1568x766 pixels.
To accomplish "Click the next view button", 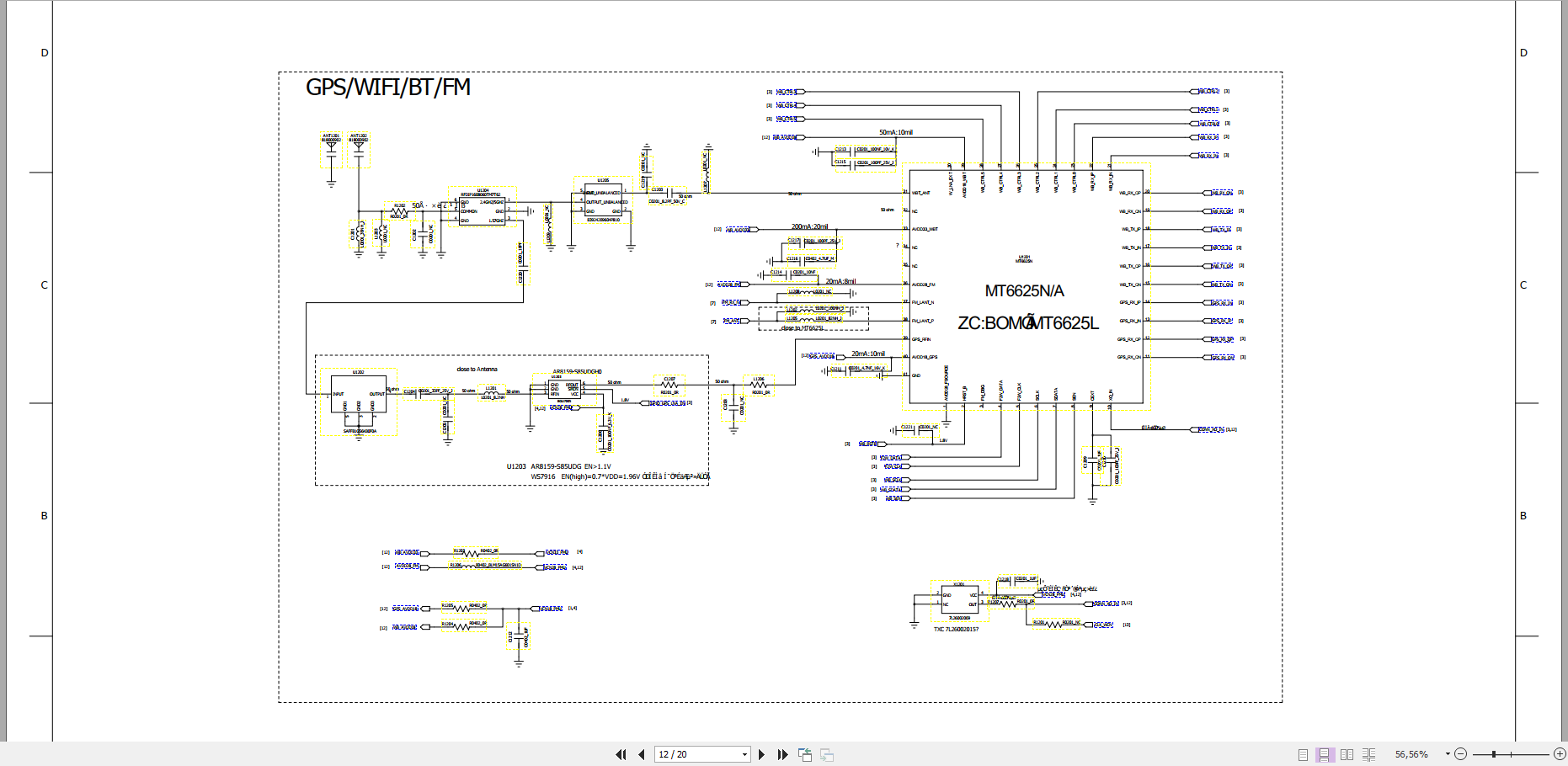I will (x=827, y=754).
